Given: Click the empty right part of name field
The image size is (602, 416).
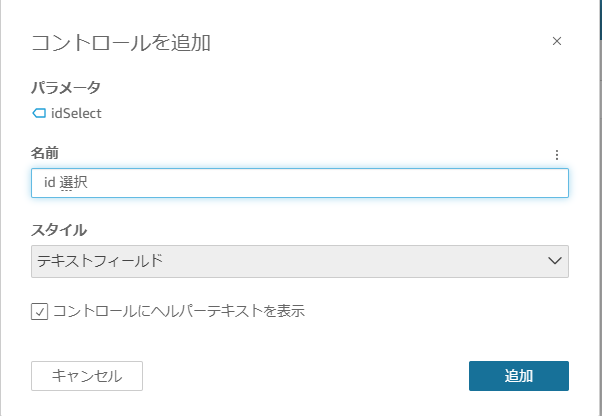Looking at the screenshot, I should pos(400,183).
